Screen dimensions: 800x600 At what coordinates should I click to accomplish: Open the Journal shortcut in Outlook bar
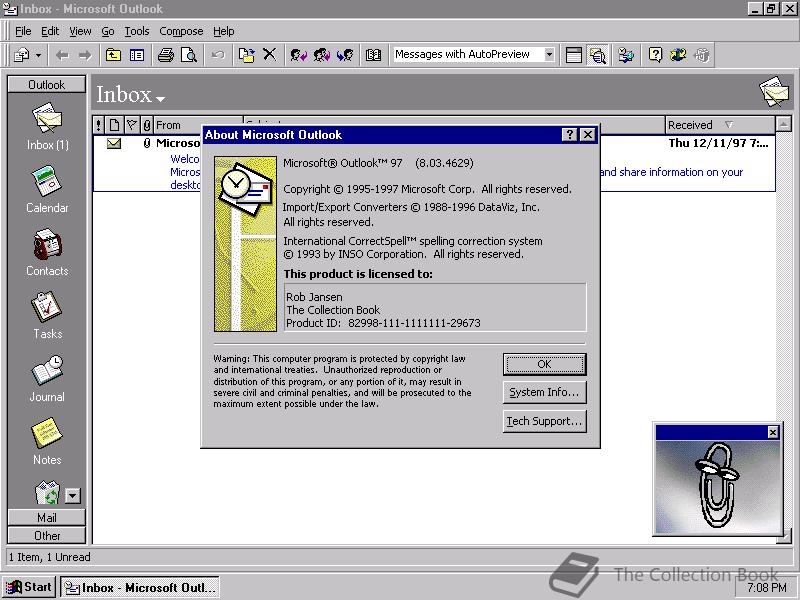click(x=47, y=378)
